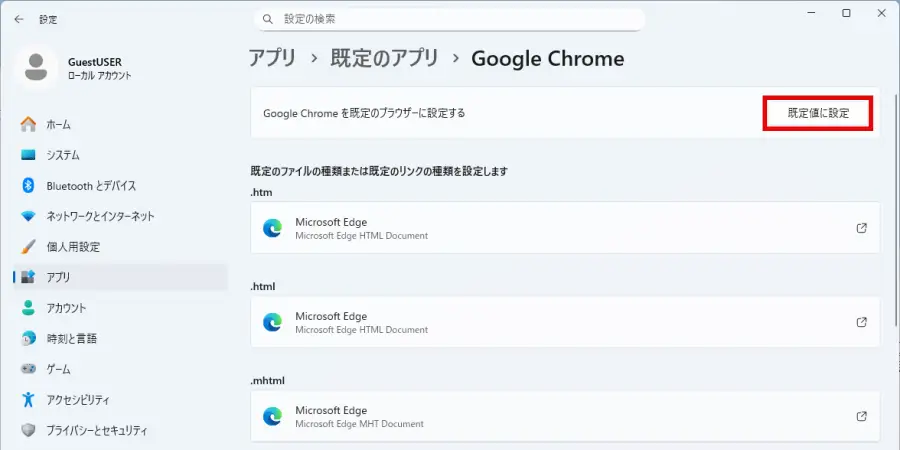Click the Bluetooth icon in sidebar
The height and width of the screenshot is (450, 900).
[x=28, y=185]
